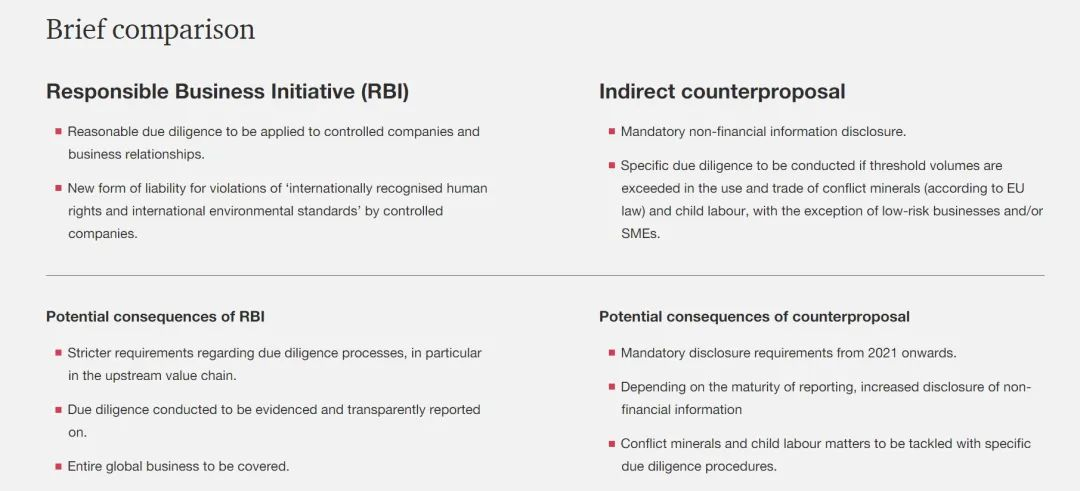Viewport: 1080px width, 491px height.
Task: Select the 'Responsible Business Initiative (RBI)' heading
Action: click(x=227, y=92)
